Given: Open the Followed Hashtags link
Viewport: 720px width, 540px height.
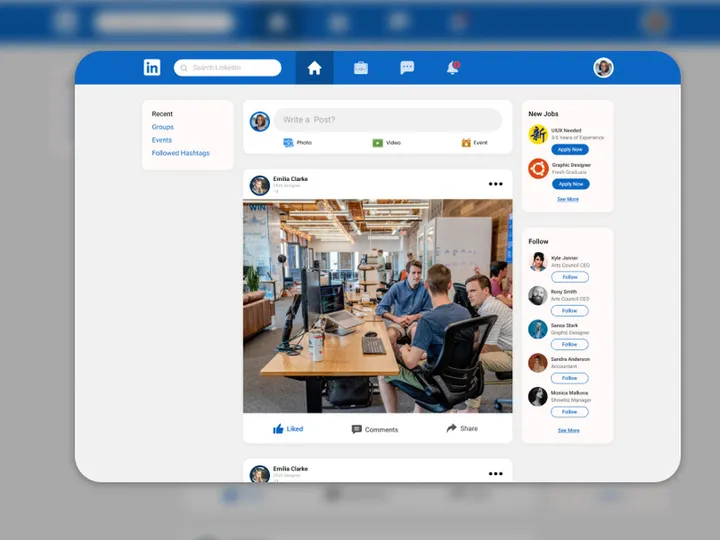Looking at the screenshot, I should point(180,153).
